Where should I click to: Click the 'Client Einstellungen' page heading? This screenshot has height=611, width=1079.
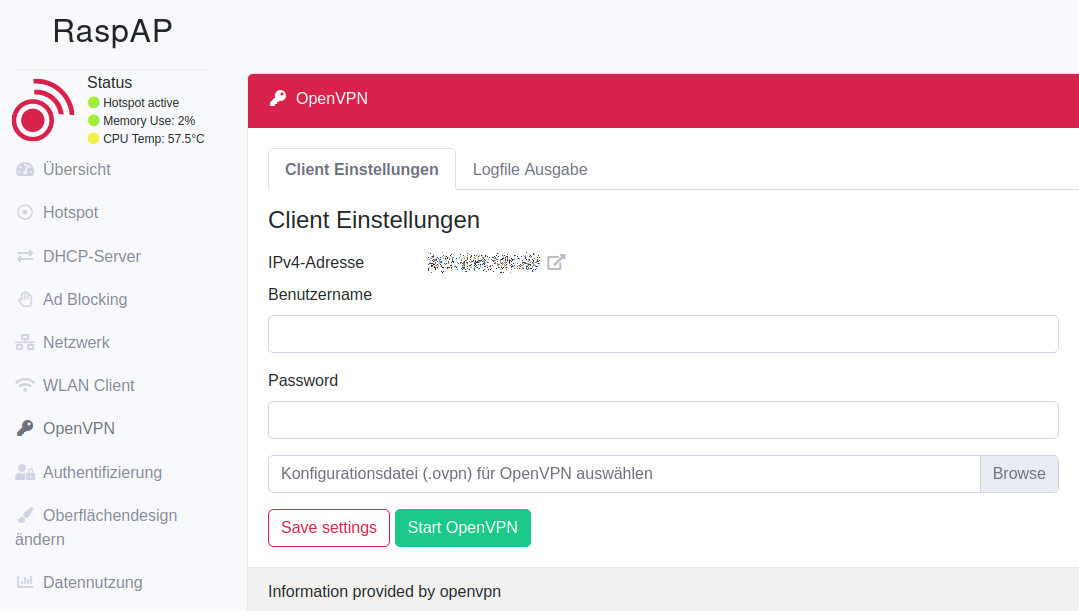click(x=374, y=220)
